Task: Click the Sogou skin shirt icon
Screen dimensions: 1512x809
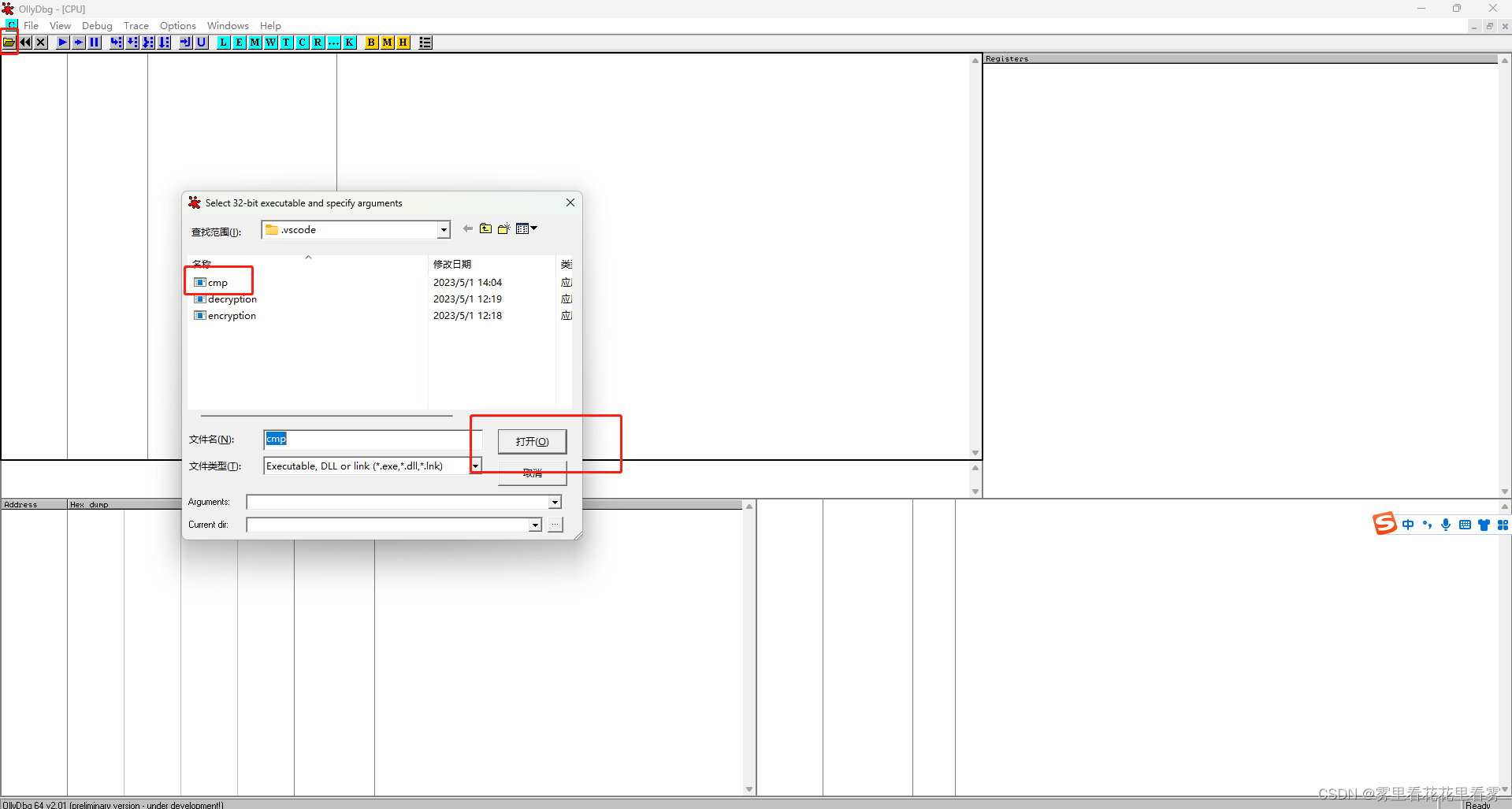Action: 1484,525
